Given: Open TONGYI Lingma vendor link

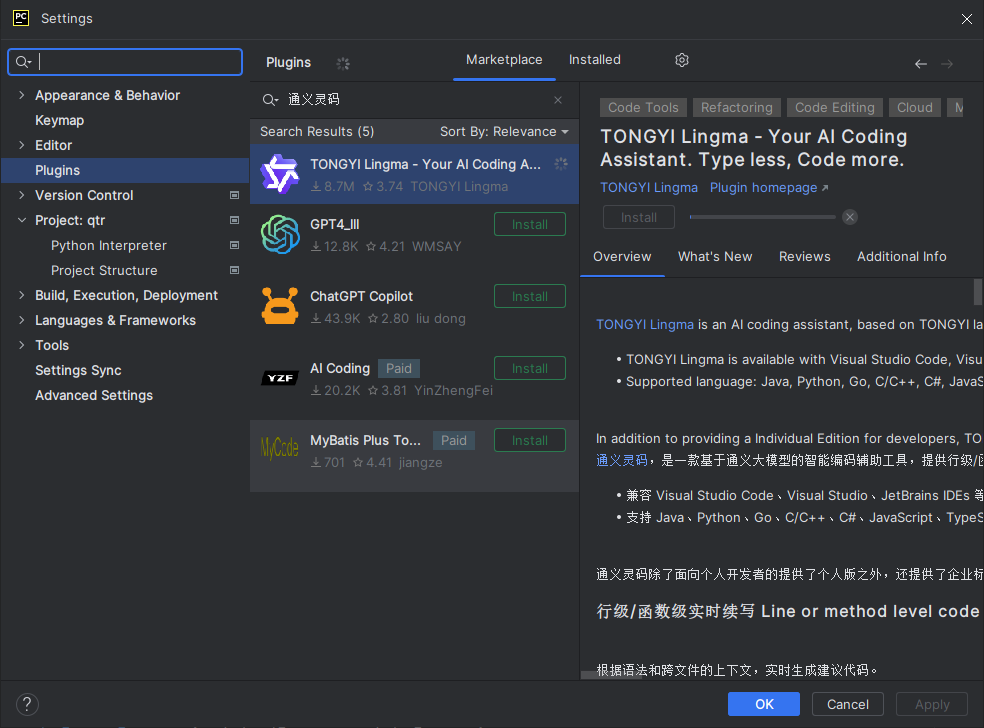Looking at the screenshot, I should coord(649,188).
